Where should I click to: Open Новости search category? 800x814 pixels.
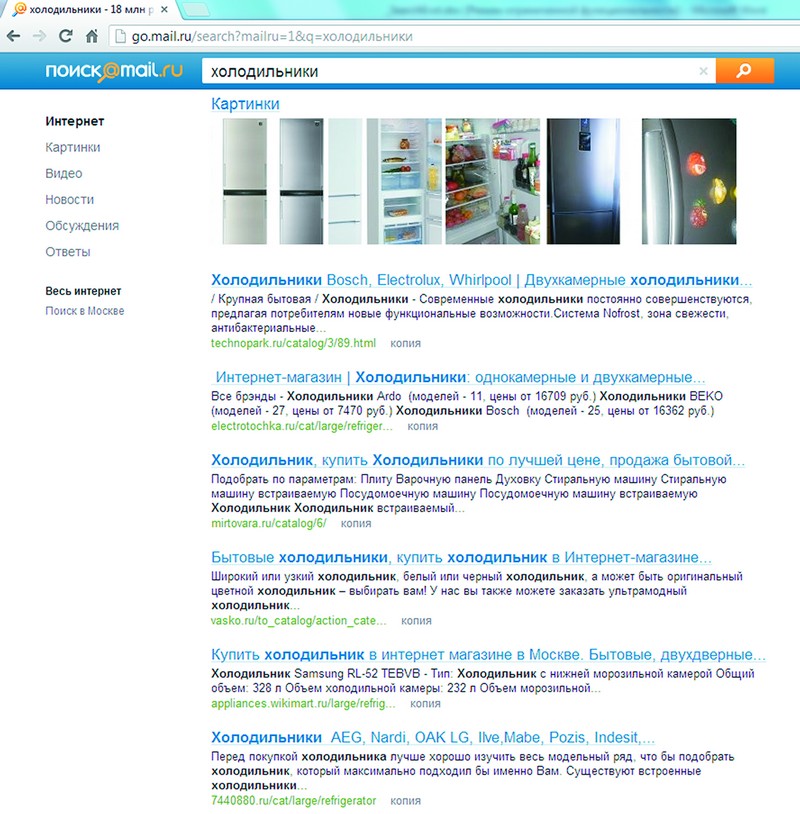(x=70, y=199)
